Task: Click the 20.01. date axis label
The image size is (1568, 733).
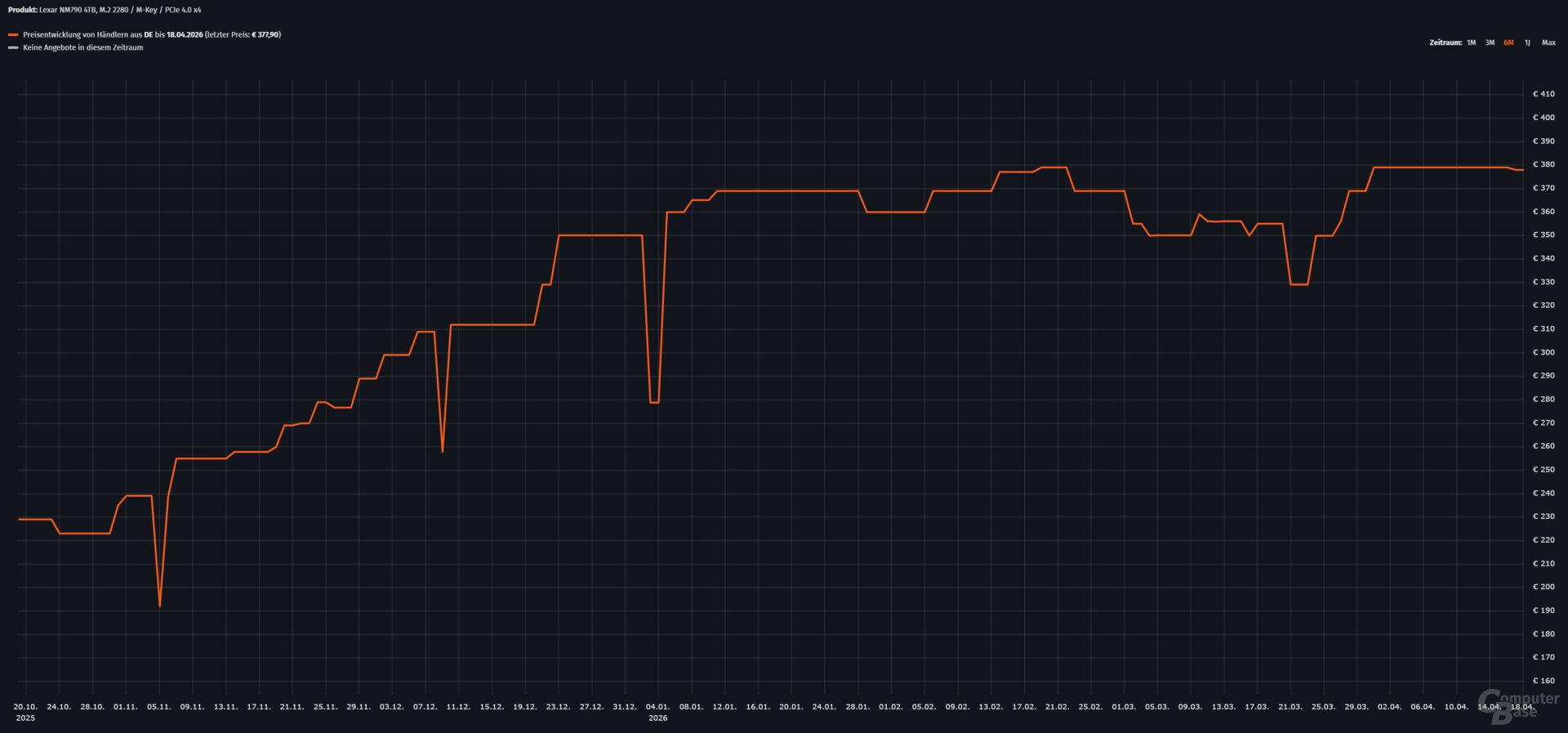Action: pos(791,707)
